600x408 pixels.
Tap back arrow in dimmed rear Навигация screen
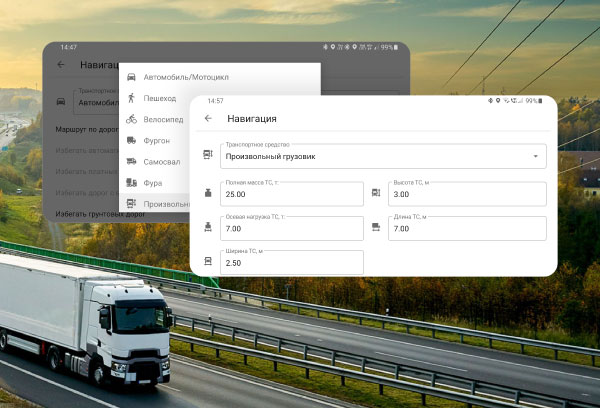[x=61, y=64]
